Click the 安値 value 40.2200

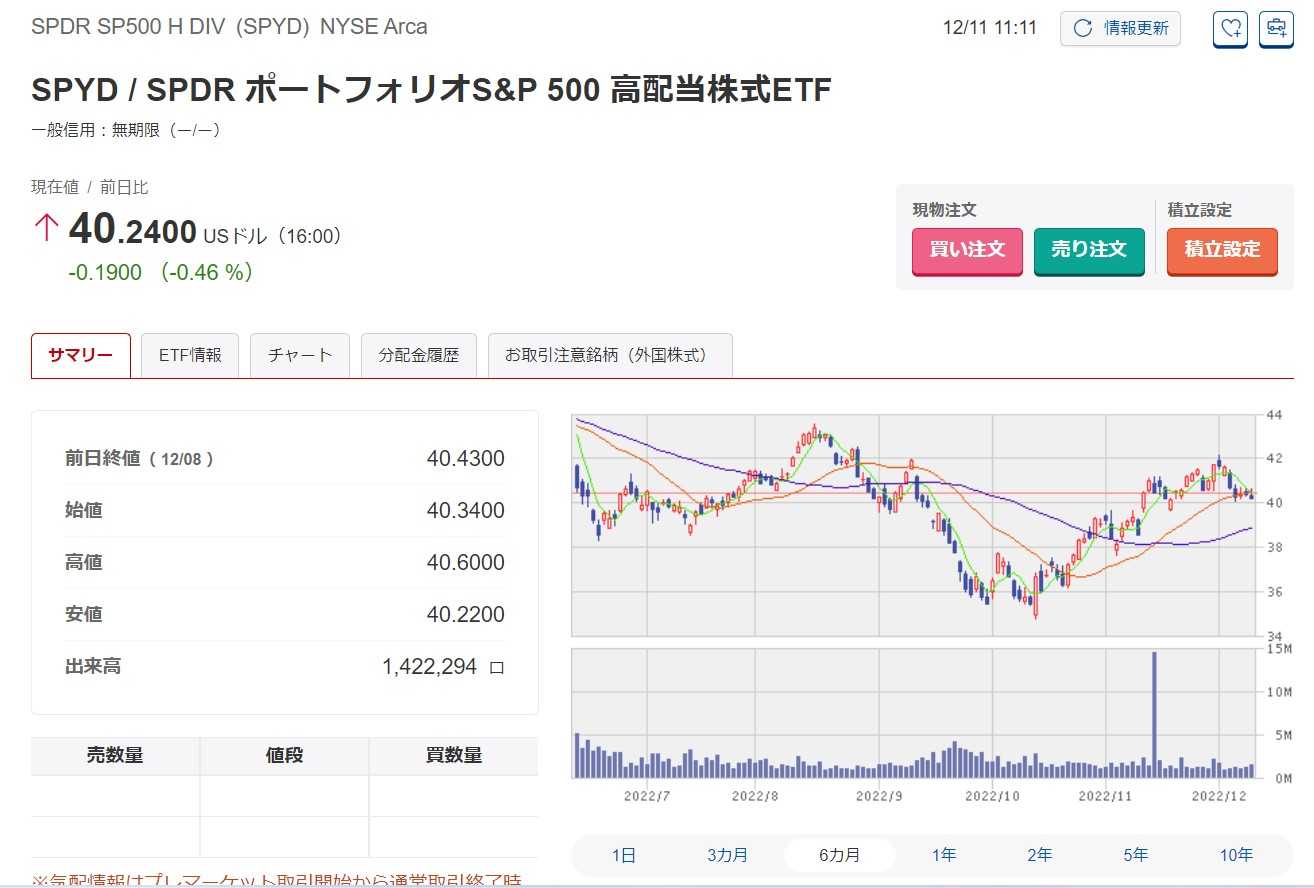point(465,615)
